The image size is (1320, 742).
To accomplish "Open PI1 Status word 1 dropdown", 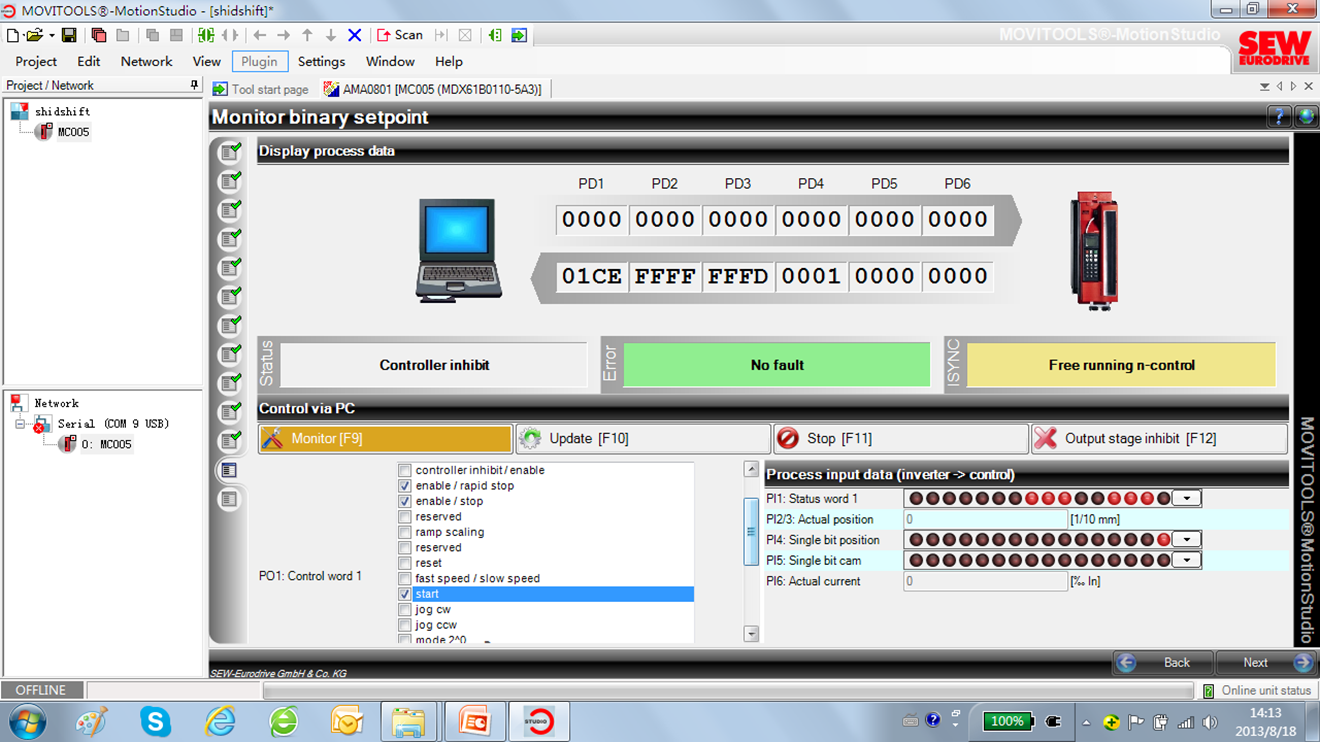I will coord(1187,498).
